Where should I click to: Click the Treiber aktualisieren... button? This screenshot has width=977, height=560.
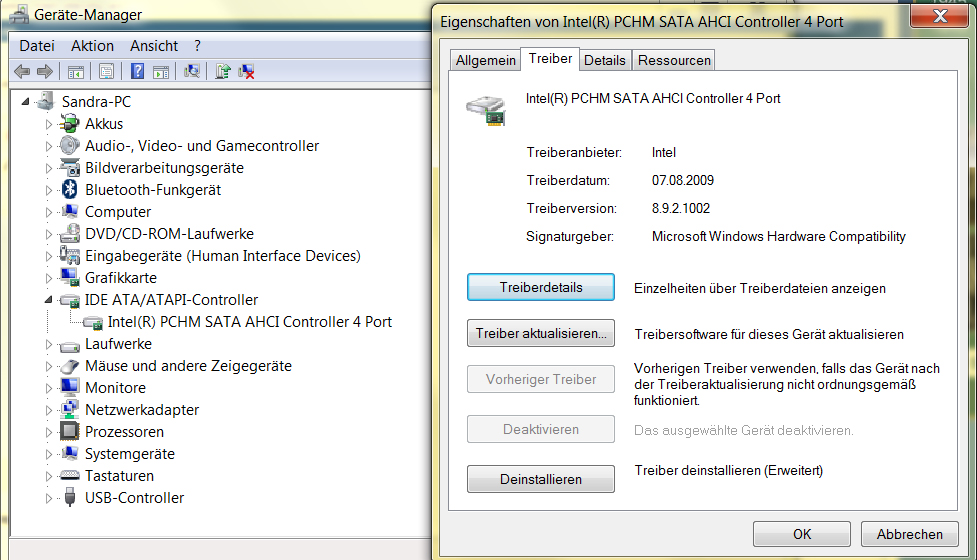(541, 333)
